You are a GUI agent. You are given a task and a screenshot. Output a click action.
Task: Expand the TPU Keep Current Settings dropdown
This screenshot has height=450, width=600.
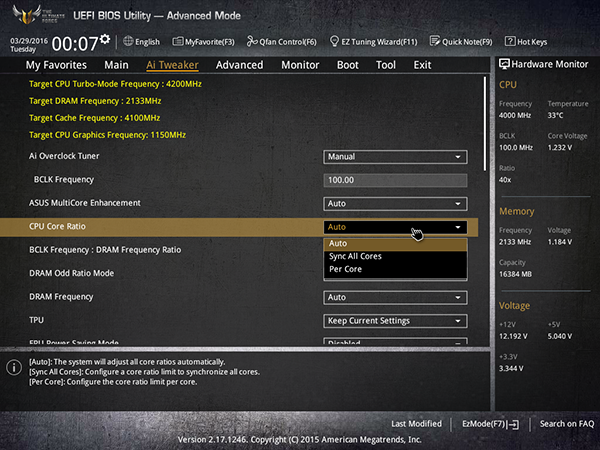click(395, 321)
